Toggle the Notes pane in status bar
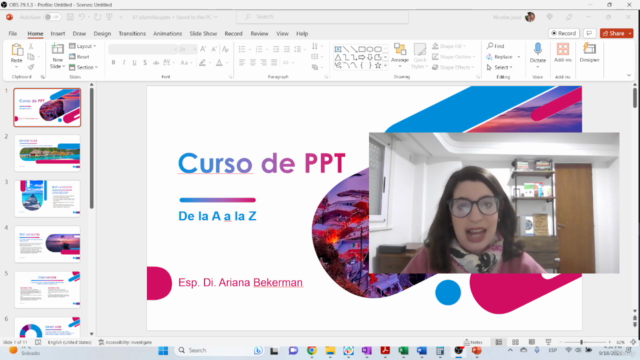 [473, 342]
